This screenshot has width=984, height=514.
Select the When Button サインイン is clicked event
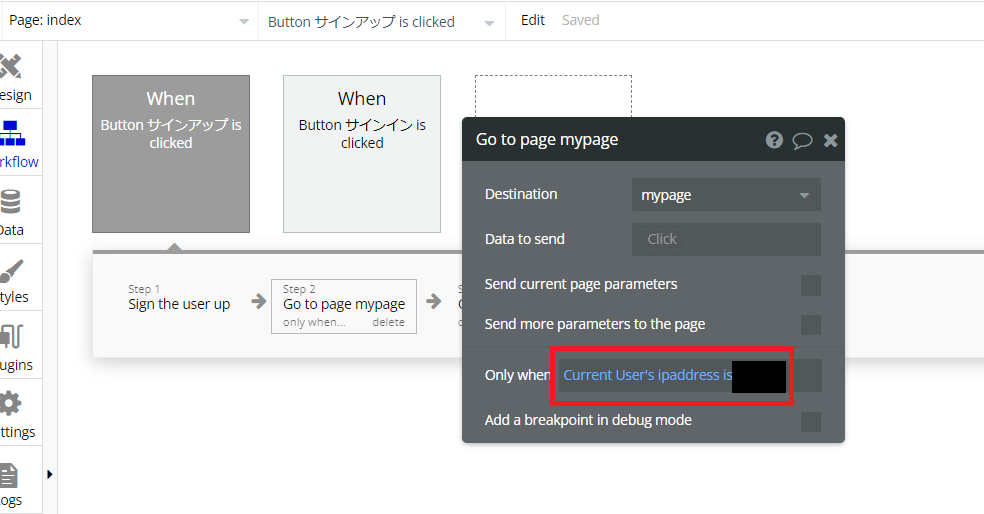pyautogui.click(x=362, y=154)
